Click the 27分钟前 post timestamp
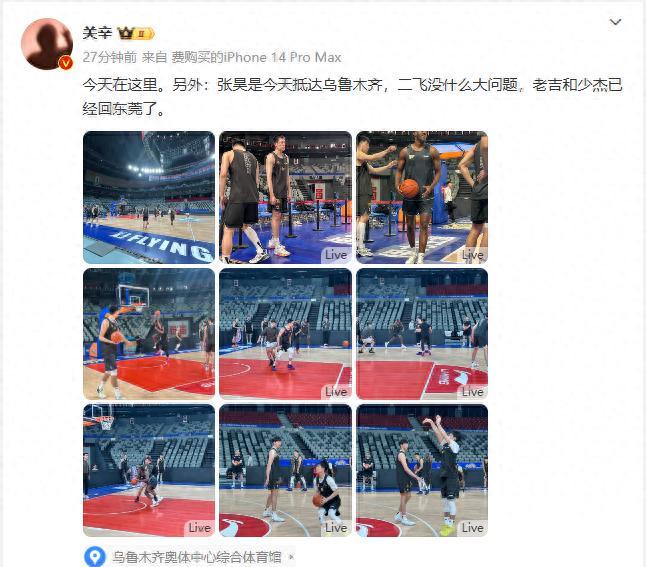 (x=110, y=57)
